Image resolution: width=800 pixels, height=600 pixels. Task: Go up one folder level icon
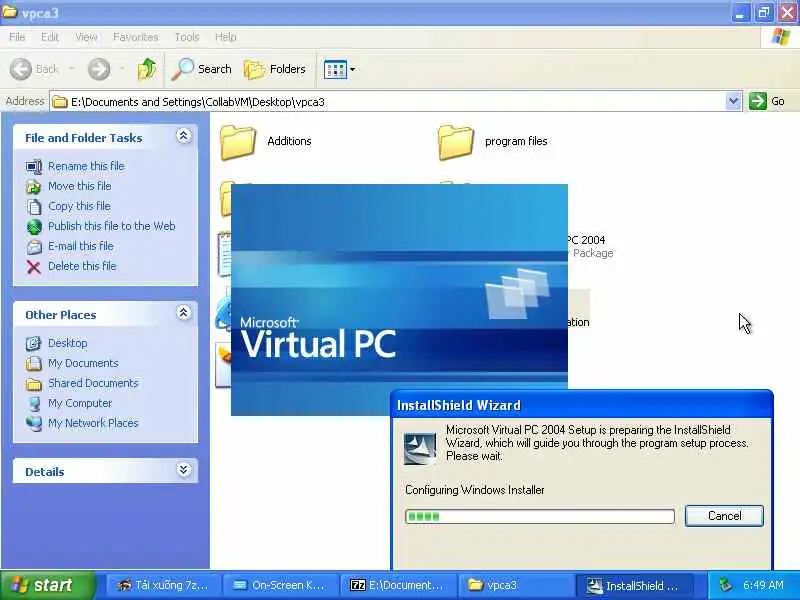click(x=147, y=69)
